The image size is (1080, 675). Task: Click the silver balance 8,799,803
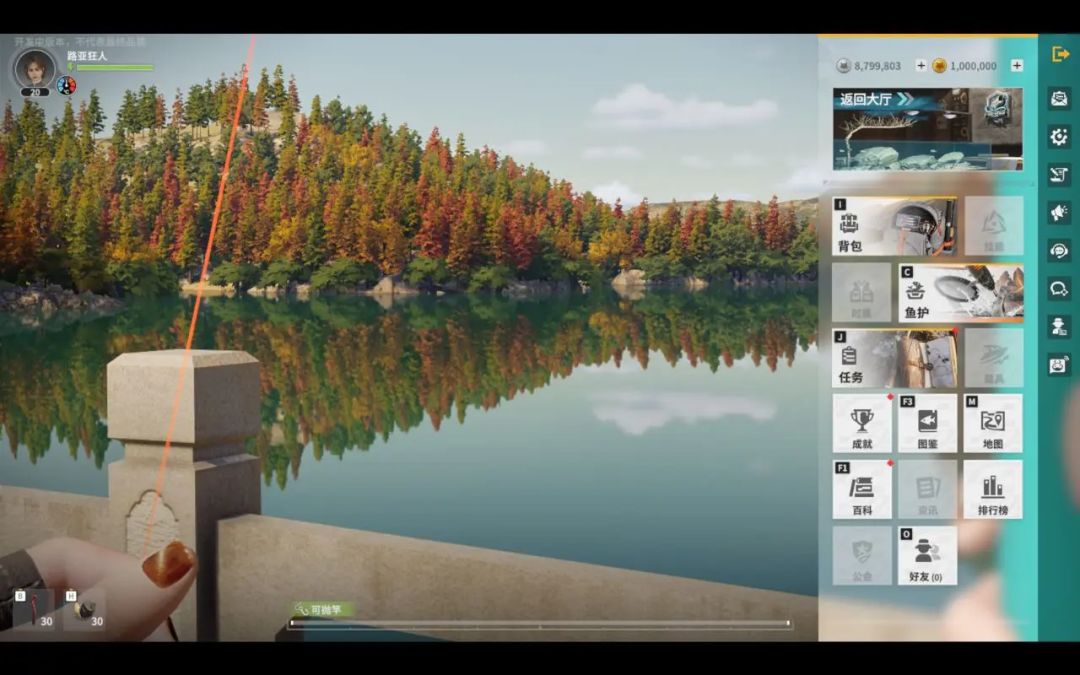(878, 66)
